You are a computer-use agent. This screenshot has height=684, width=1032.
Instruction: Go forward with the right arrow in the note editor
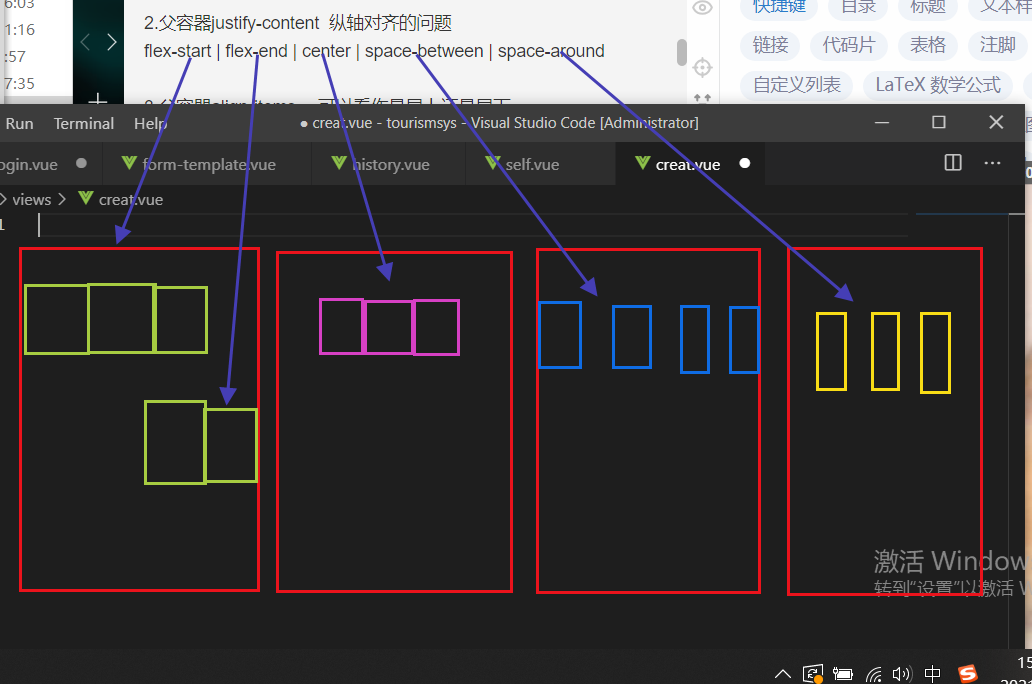[112, 43]
